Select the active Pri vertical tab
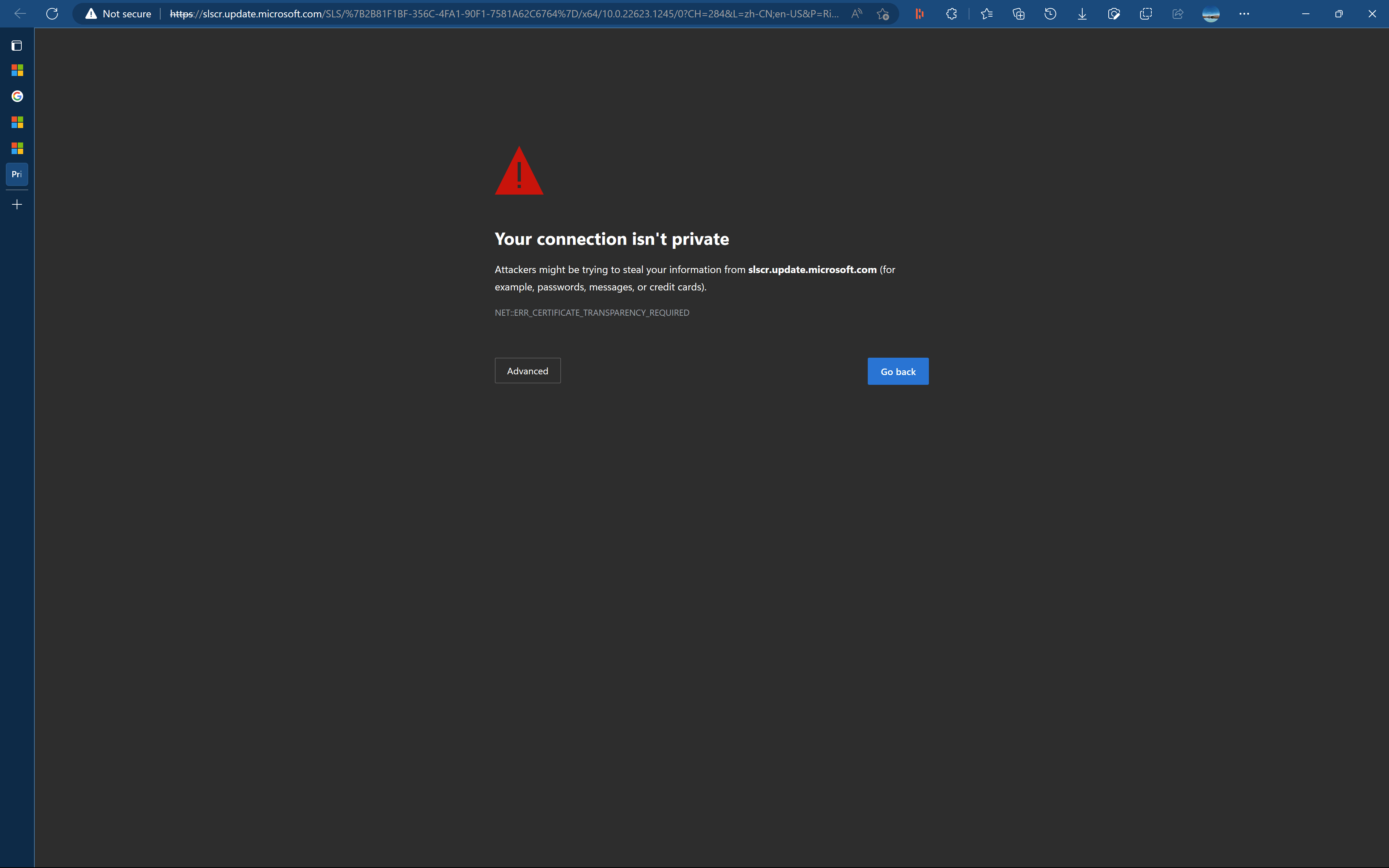This screenshot has height=868, width=1389. tap(17, 175)
